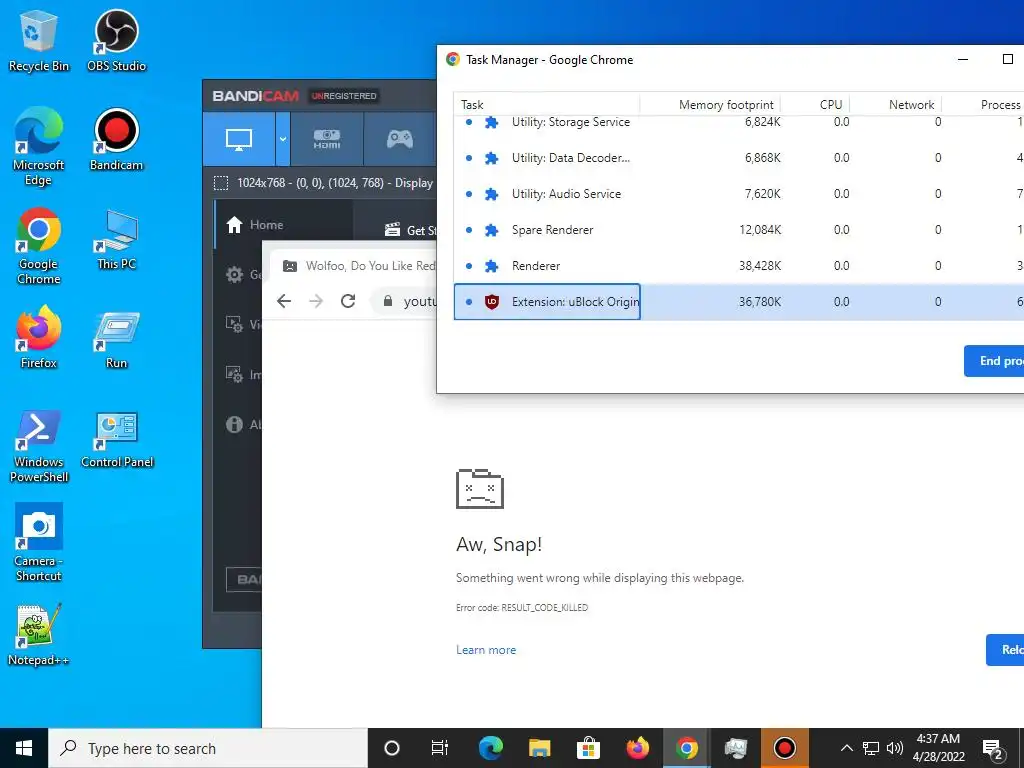Image resolution: width=1024 pixels, height=768 pixels.
Task: Go forward in the Chrome browser
Action: click(x=316, y=301)
